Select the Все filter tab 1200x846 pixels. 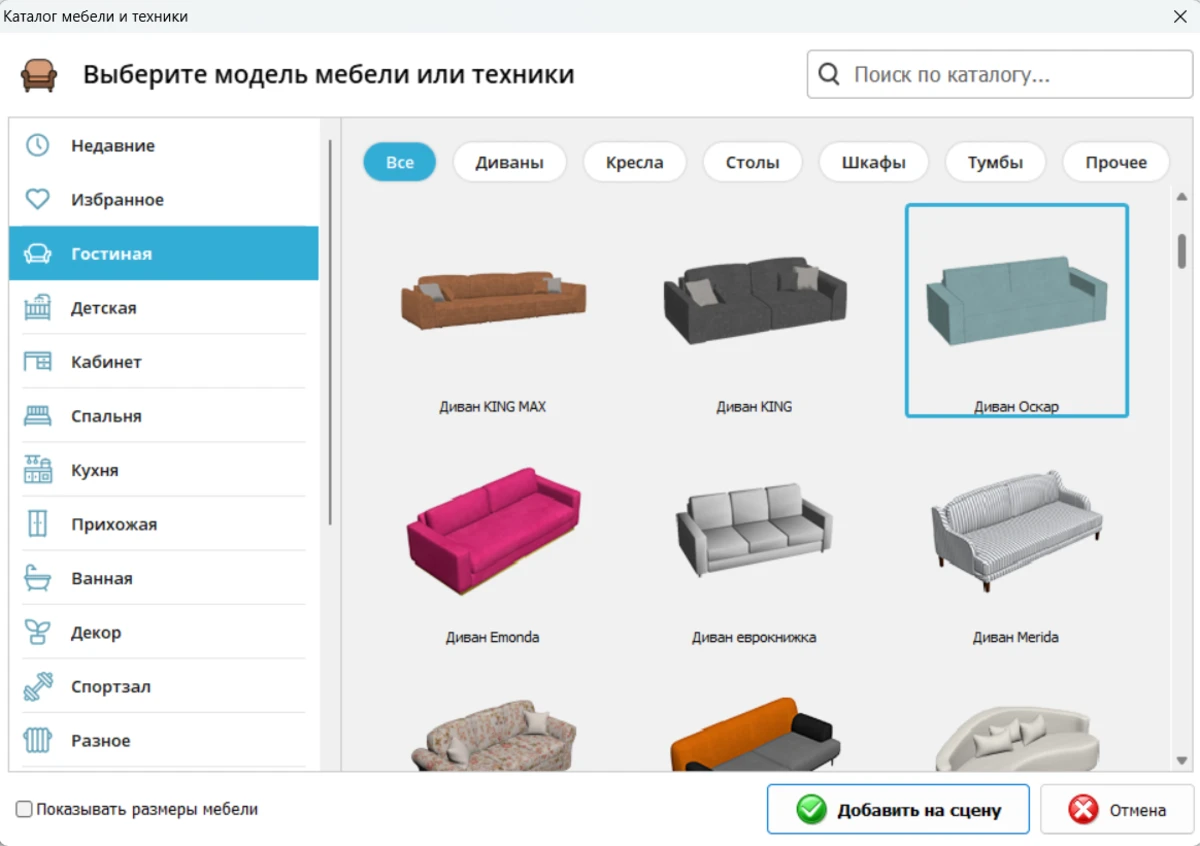(x=399, y=162)
